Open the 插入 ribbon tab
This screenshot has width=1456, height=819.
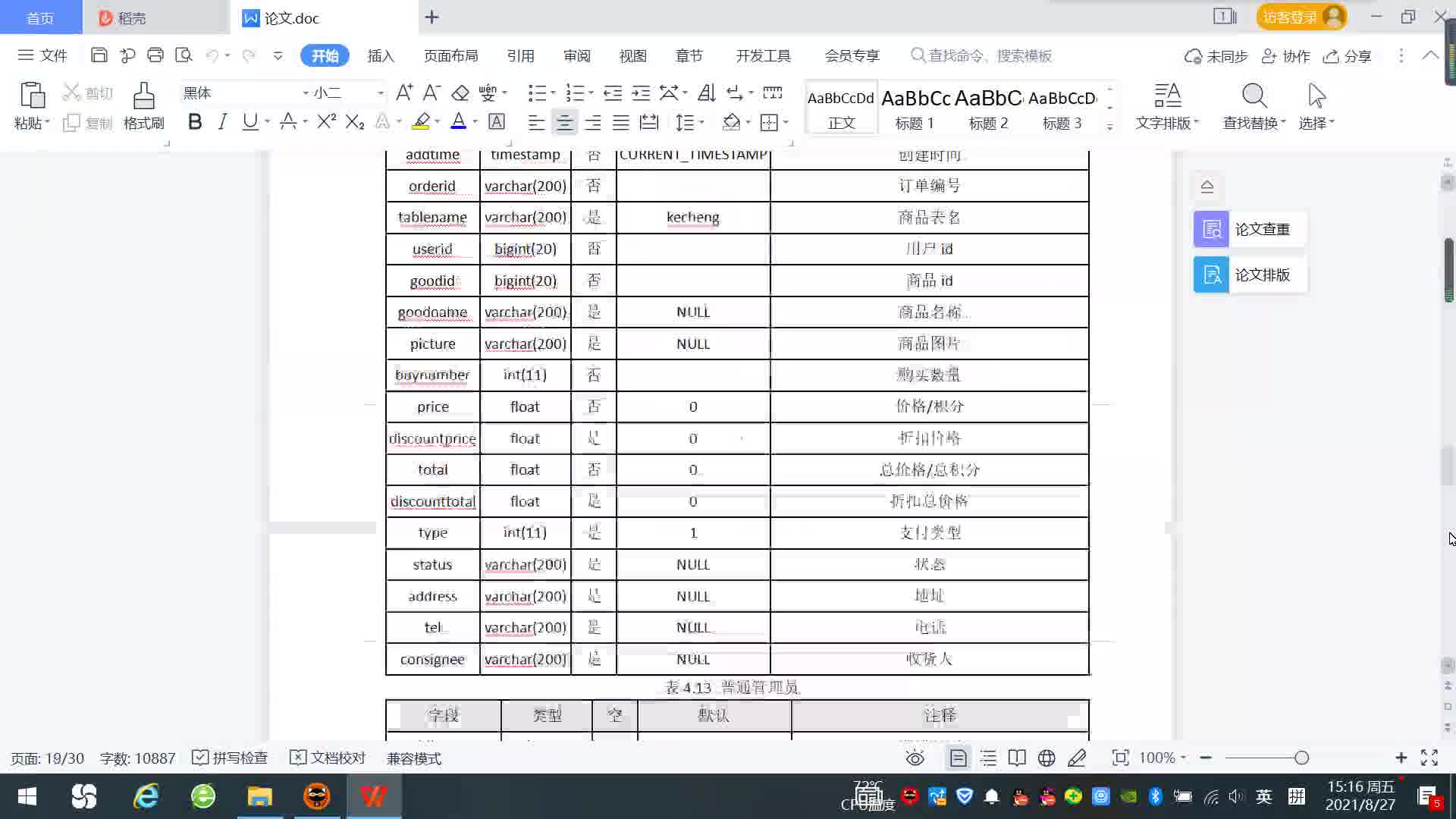pos(381,55)
